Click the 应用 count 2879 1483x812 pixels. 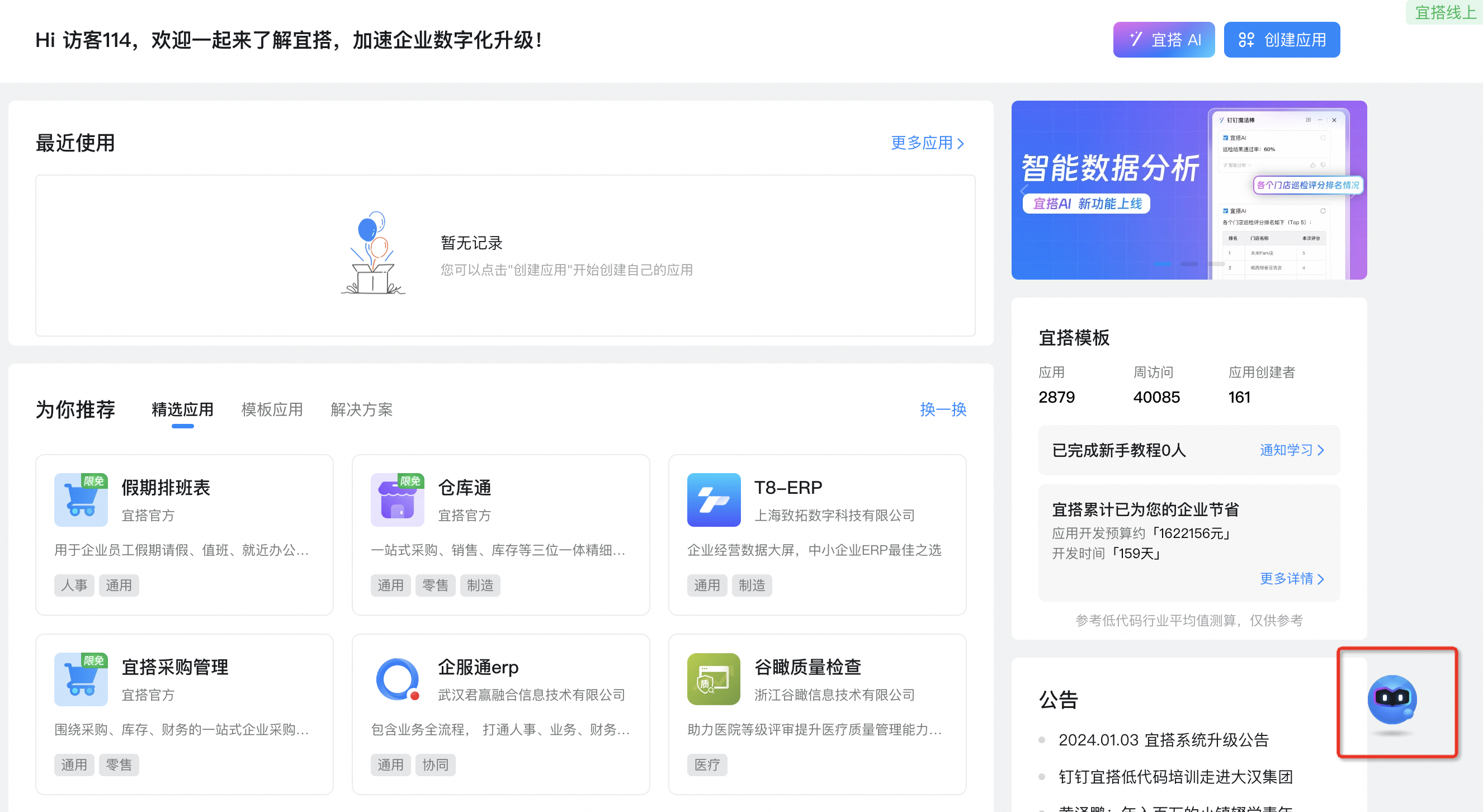pyautogui.click(x=1056, y=398)
